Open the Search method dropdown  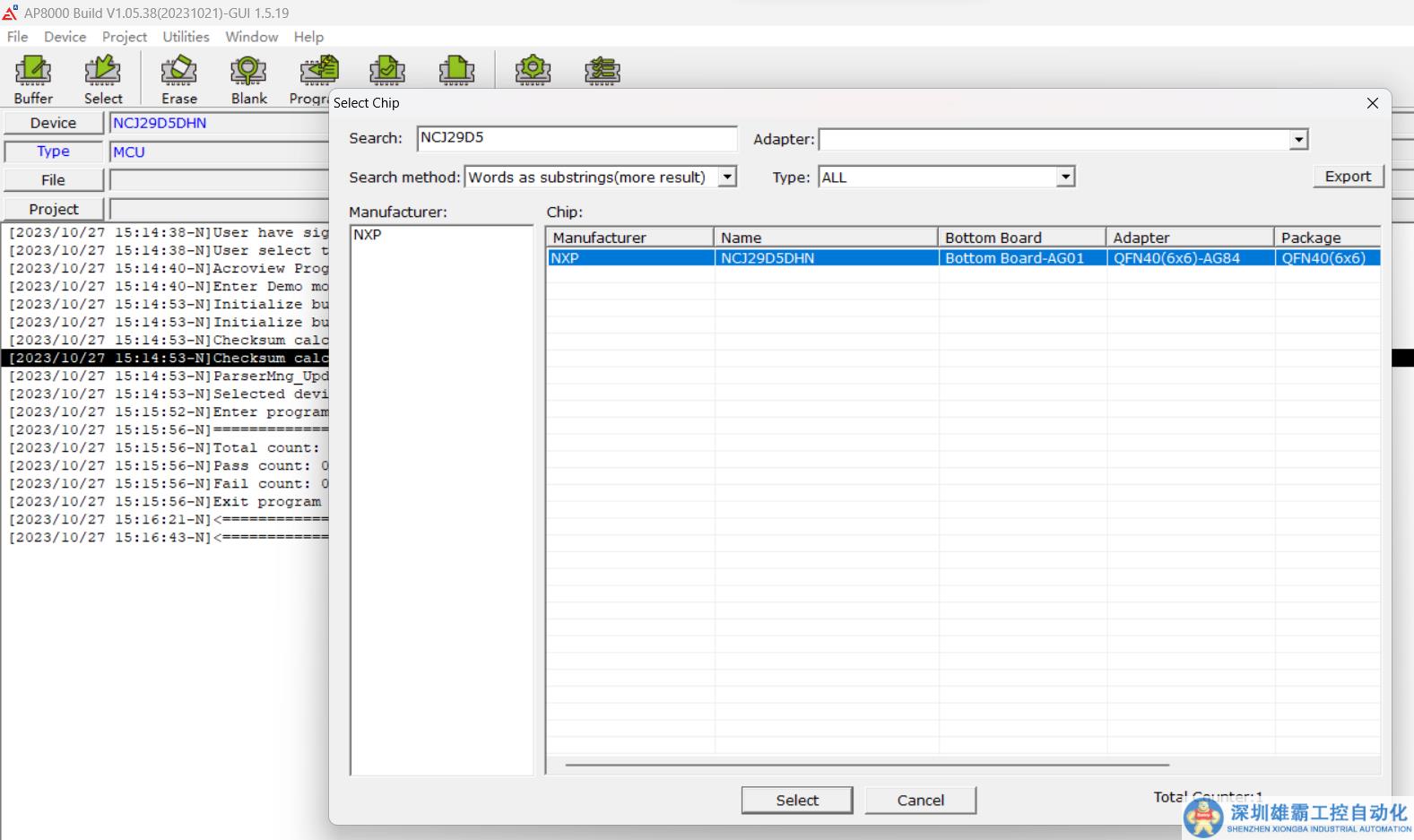727,178
